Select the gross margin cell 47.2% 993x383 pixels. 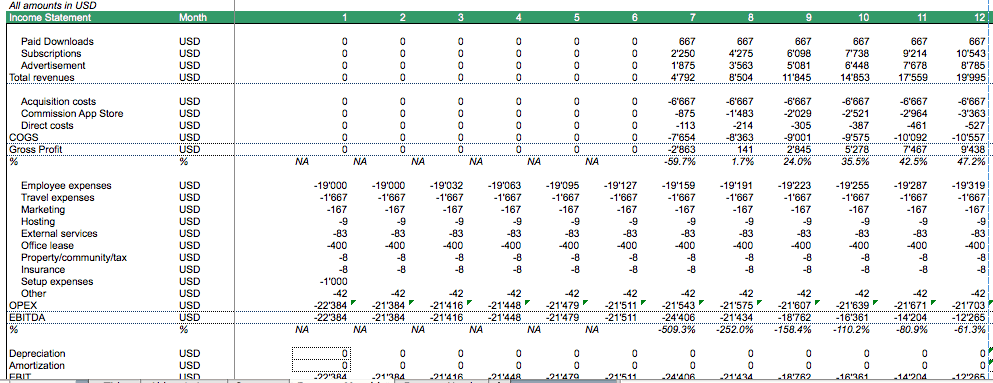[x=972, y=161]
